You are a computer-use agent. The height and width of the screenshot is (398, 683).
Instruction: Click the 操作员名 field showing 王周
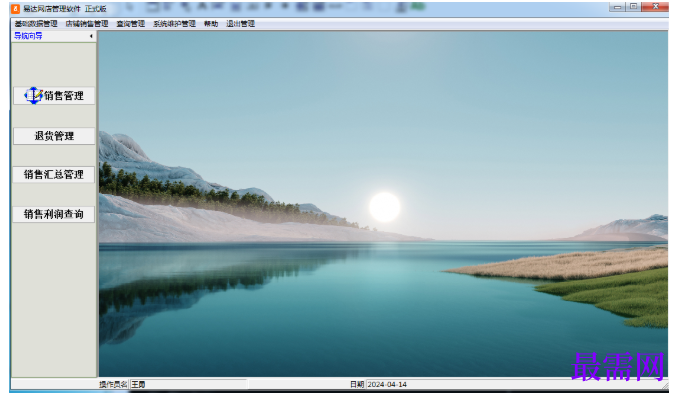[x=189, y=384]
